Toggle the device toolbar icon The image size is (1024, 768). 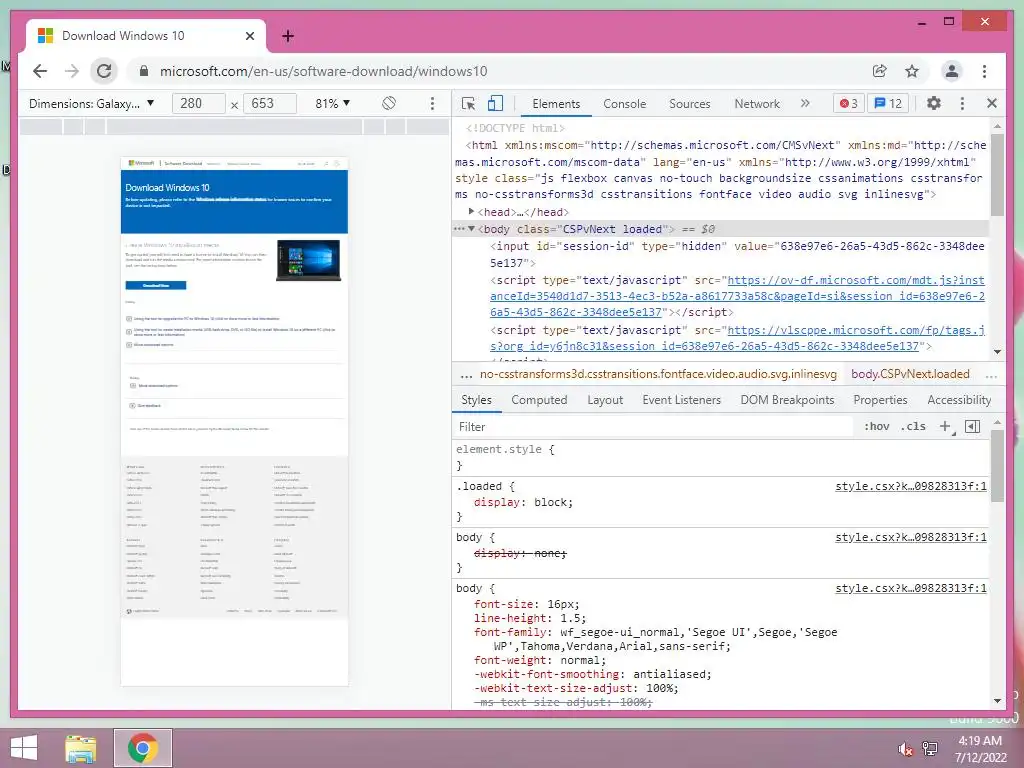pos(496,103)
